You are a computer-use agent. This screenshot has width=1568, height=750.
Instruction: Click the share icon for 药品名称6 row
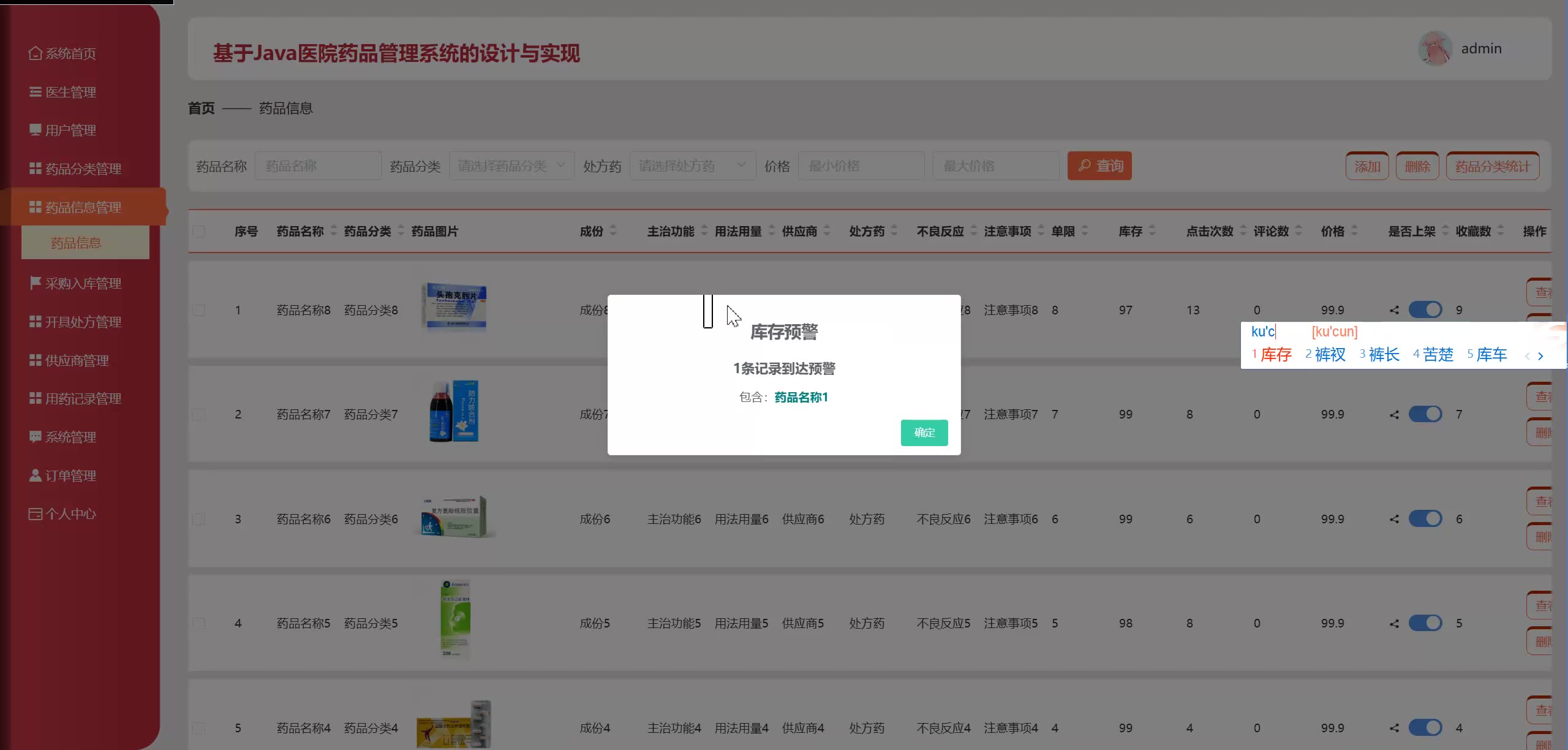pos(1394,519)
